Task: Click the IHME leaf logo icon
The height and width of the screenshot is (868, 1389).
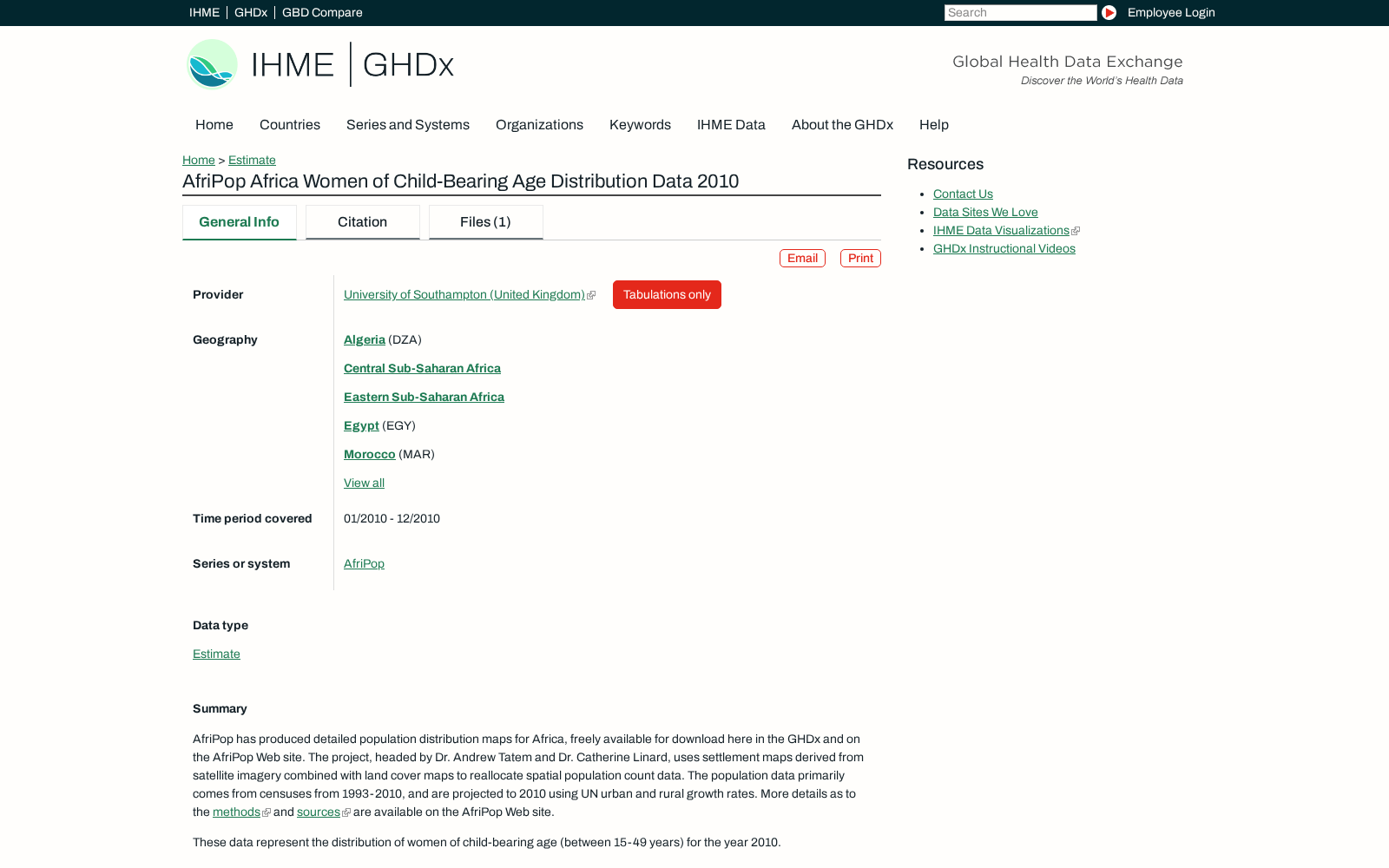Action: tap(213, 64)
